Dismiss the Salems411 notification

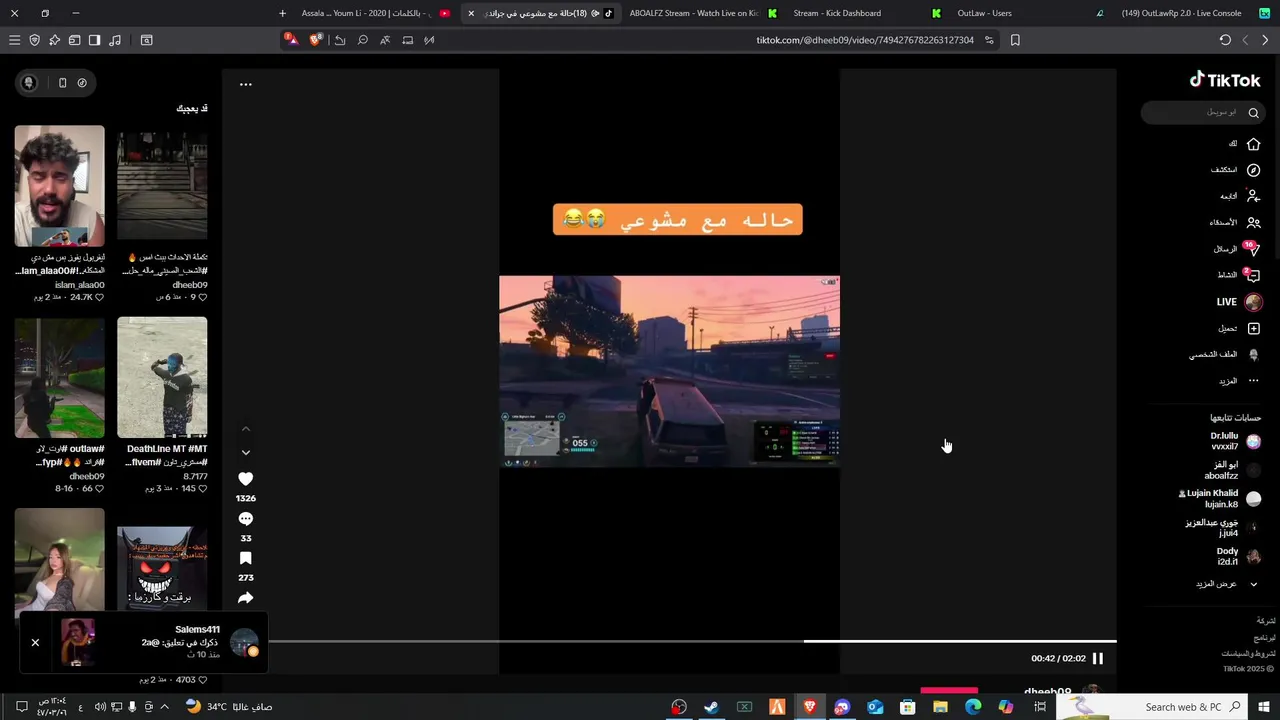click(35, 642)
